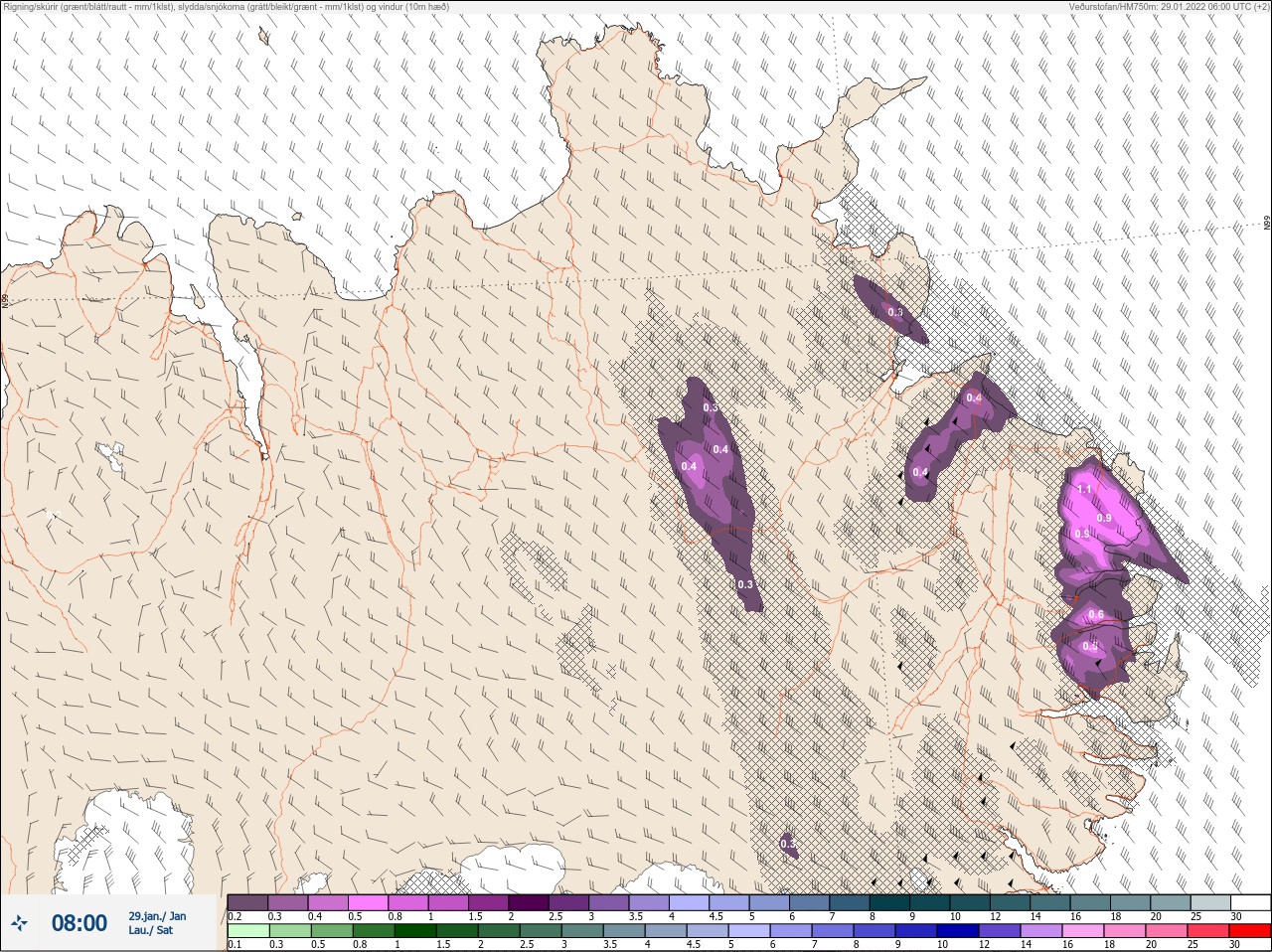
Task: Click the 0.6 snowfall value on the map
Action: tap(1095, 615)
